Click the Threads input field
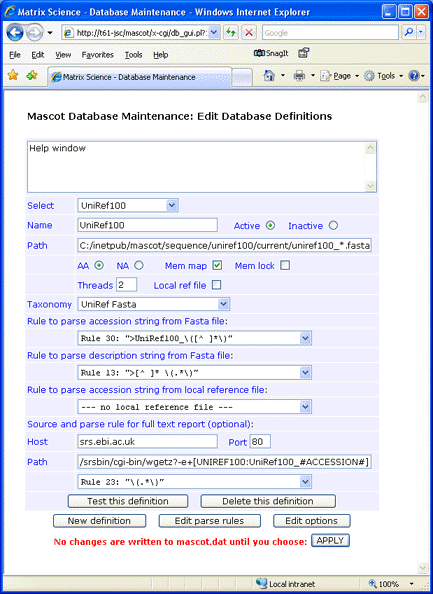Image resolution: width=433 pixels, height=594 pixels. [127, 285]
